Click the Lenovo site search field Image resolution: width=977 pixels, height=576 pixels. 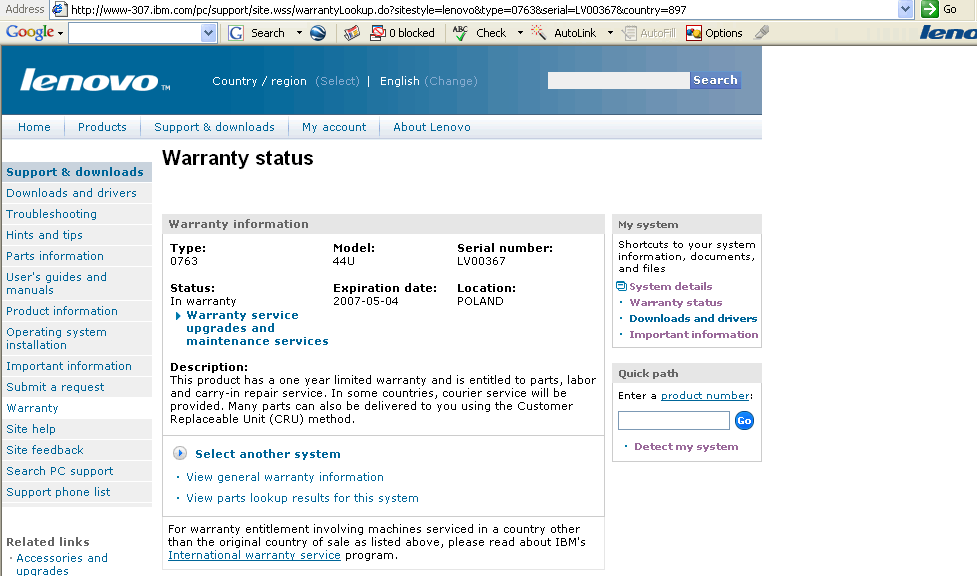click(619, 80)
